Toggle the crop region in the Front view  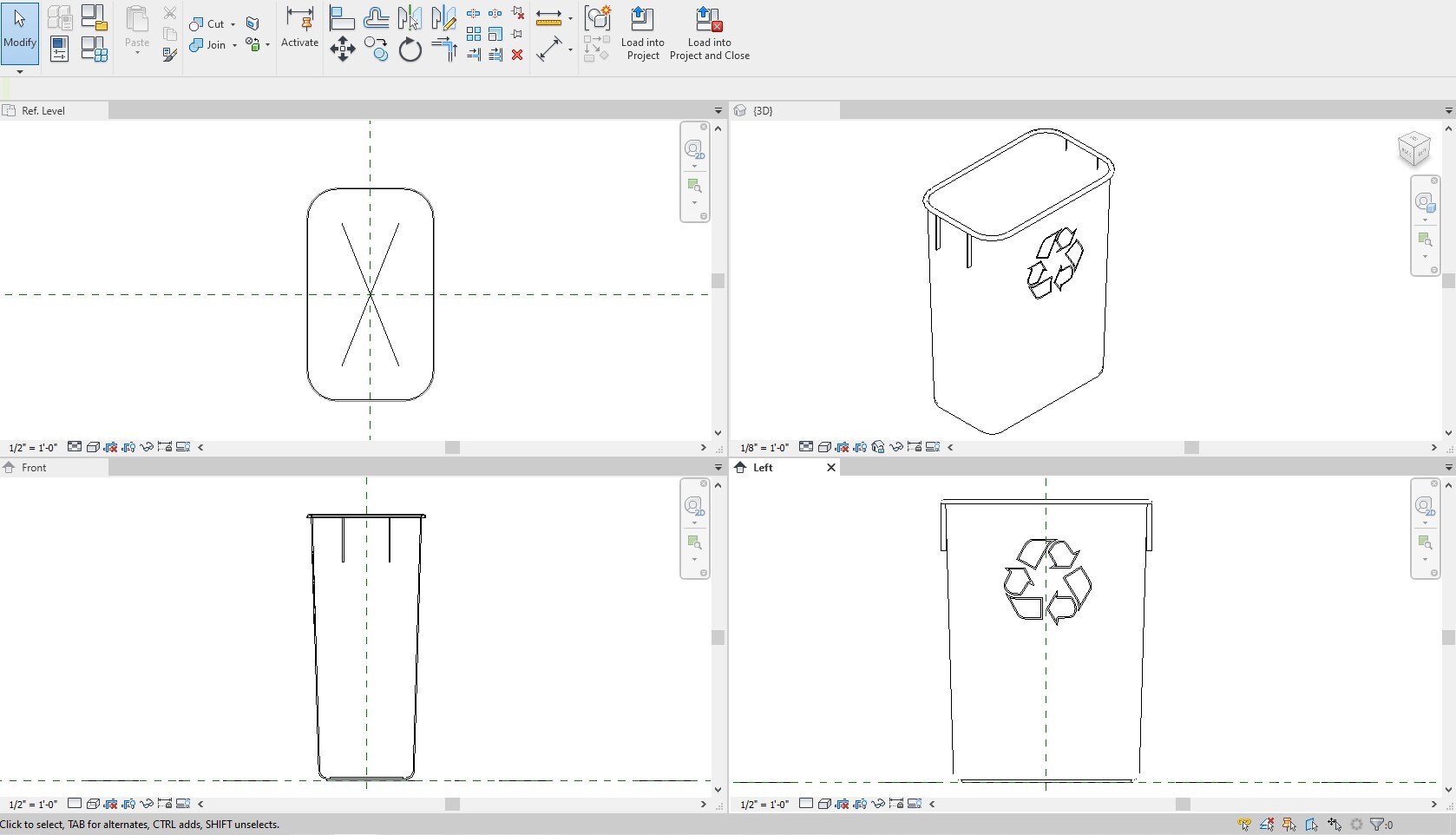coord(111,805)
